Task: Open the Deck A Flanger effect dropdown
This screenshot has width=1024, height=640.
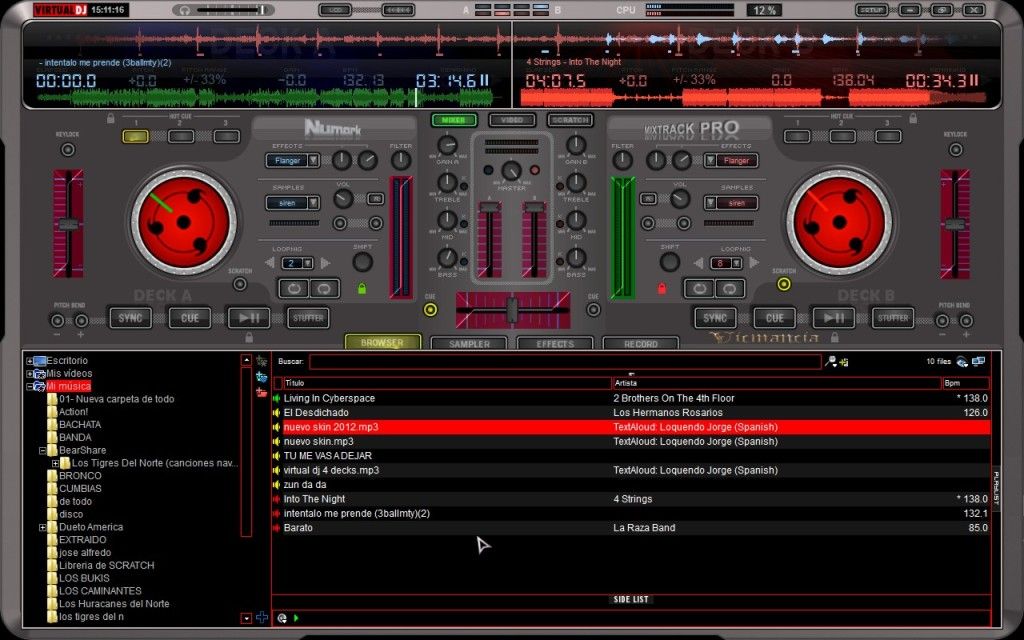Action: [x=313, y=161]
